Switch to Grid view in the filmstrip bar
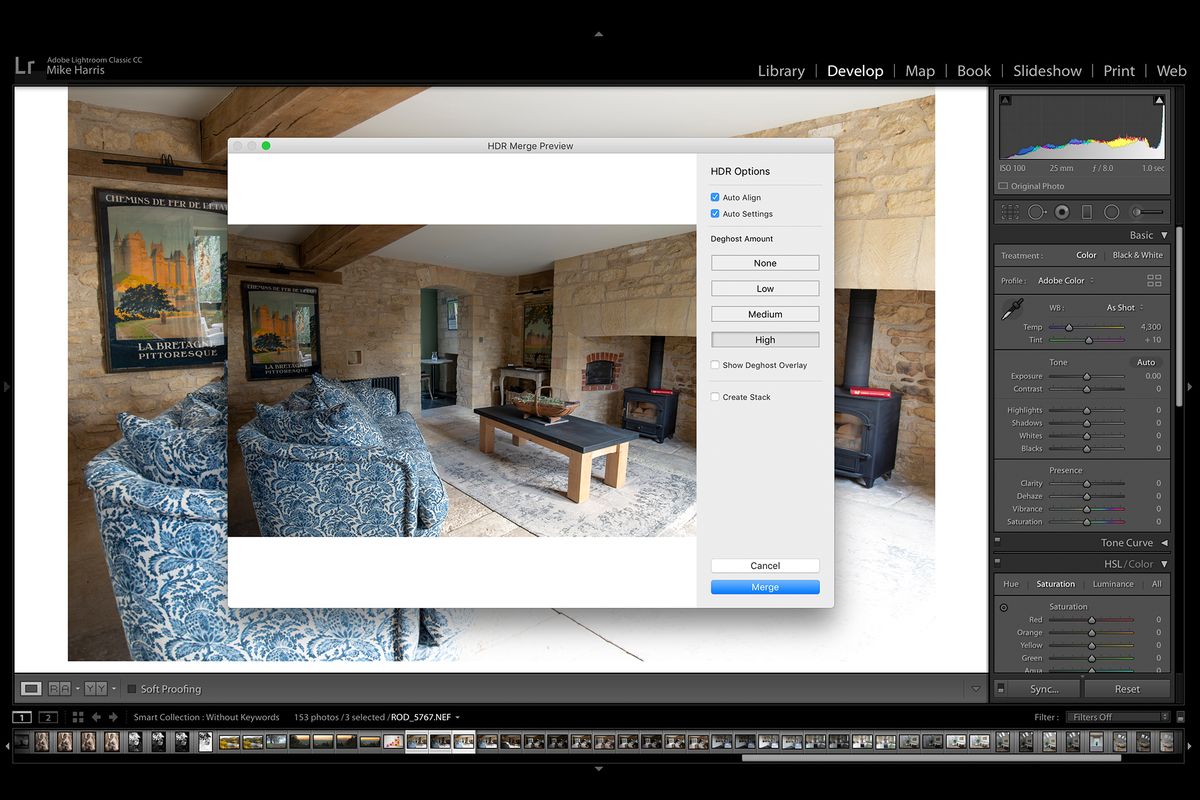The image size is (1200, 800). point(76,717)
